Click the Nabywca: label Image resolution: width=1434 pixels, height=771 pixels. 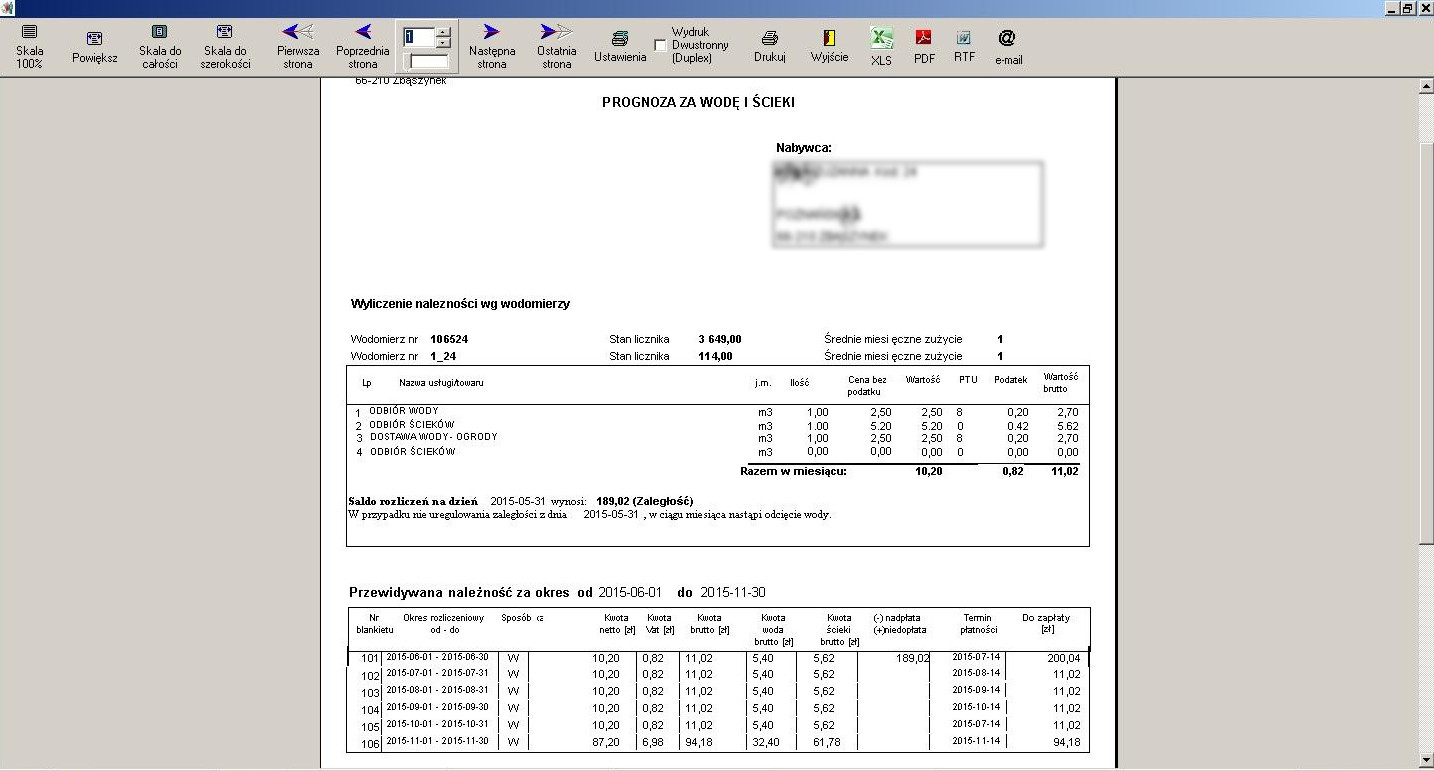tap(804, 147)
